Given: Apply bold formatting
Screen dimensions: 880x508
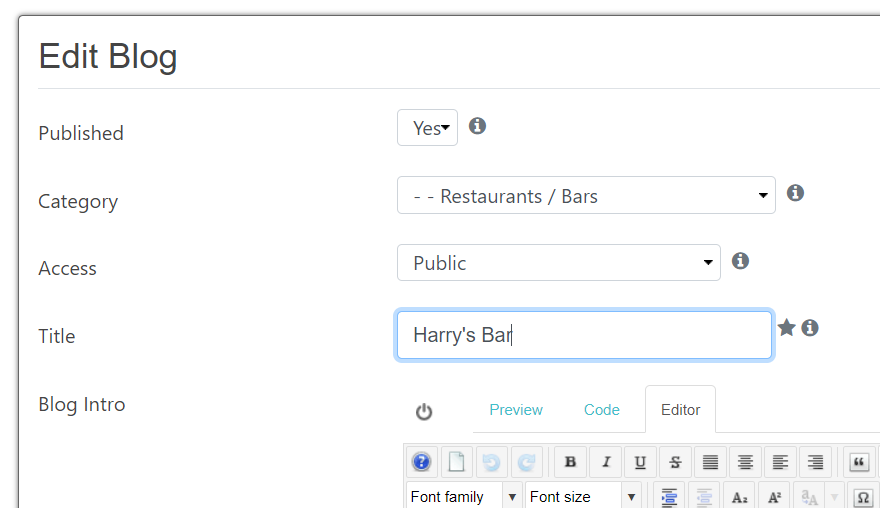Looking at the screenshot, I should (x=570, y=462).
